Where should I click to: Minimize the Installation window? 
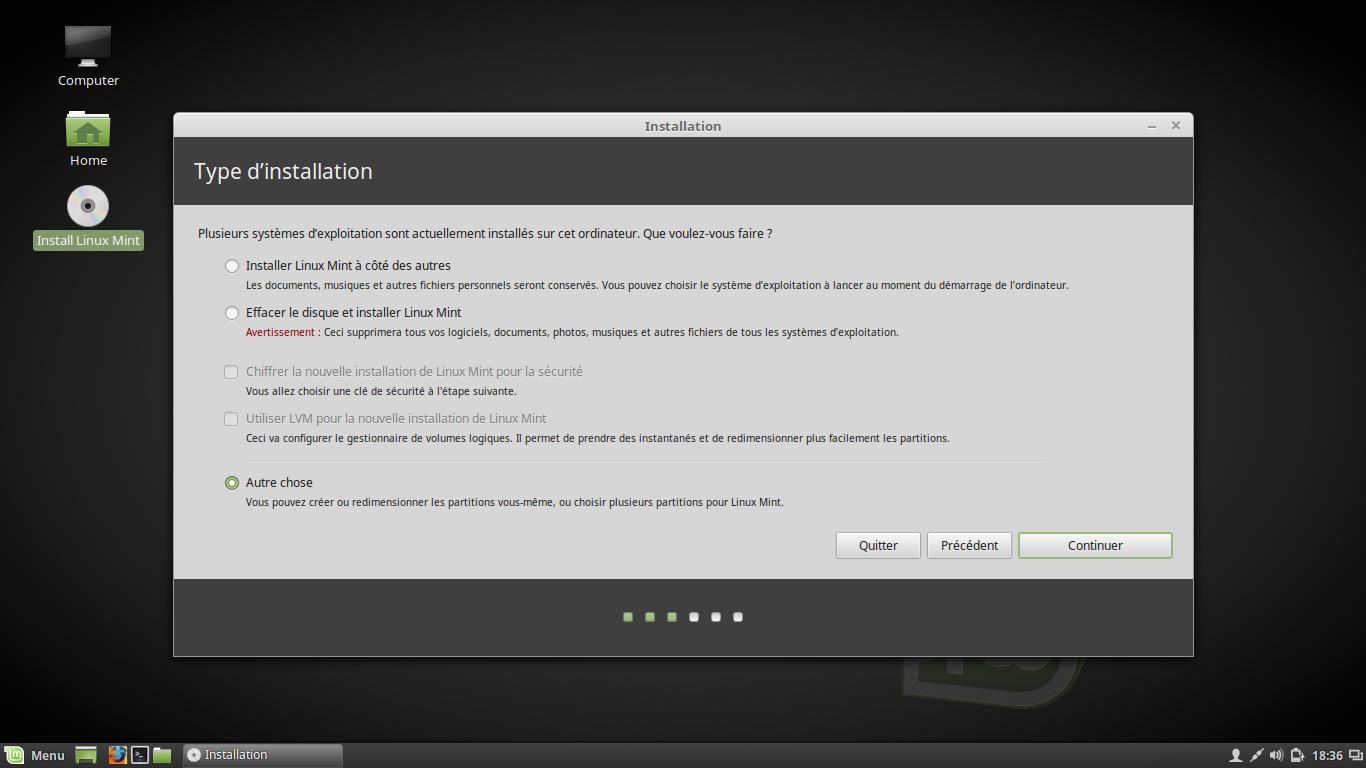click(1152, 126)
